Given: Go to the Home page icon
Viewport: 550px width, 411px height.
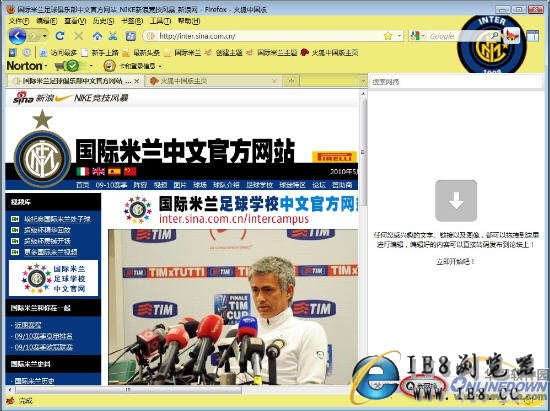Looking at the screenshot, I should [x=97, y=35].
